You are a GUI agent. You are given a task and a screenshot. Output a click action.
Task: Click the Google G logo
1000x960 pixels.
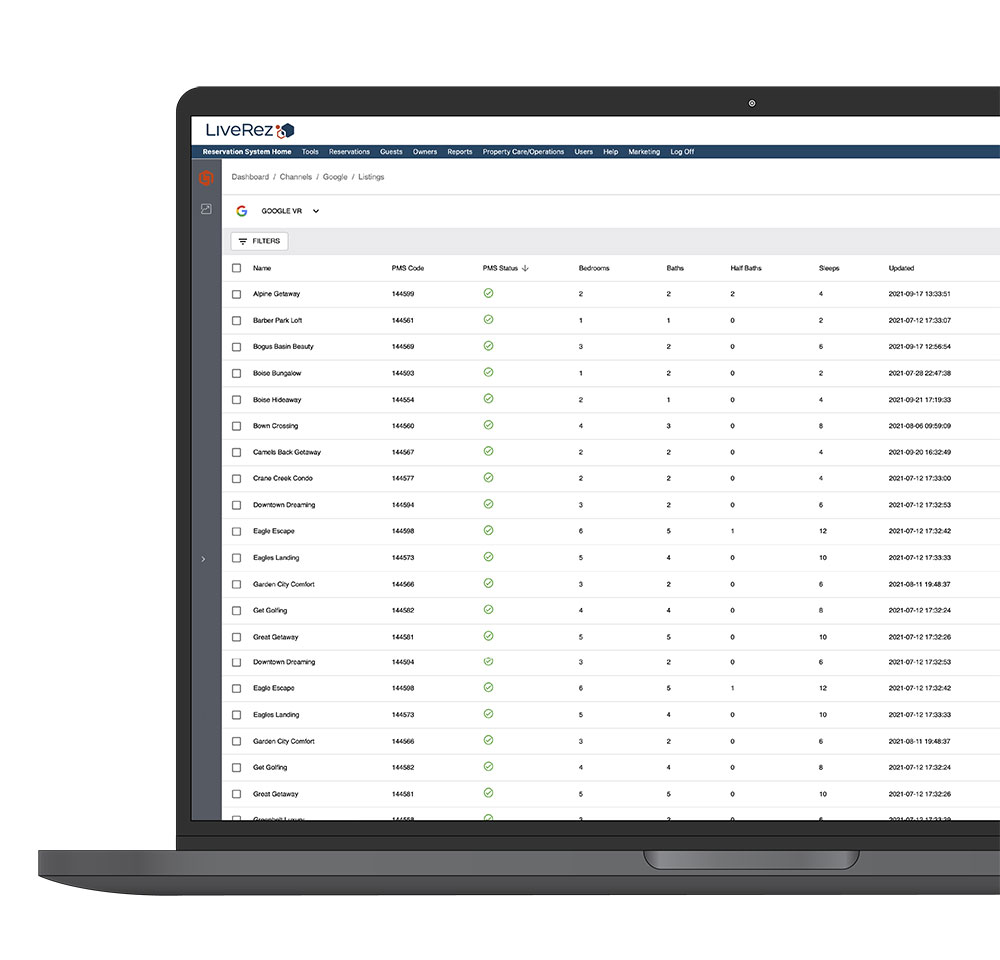pyautogui.click(x=242, y=211)
